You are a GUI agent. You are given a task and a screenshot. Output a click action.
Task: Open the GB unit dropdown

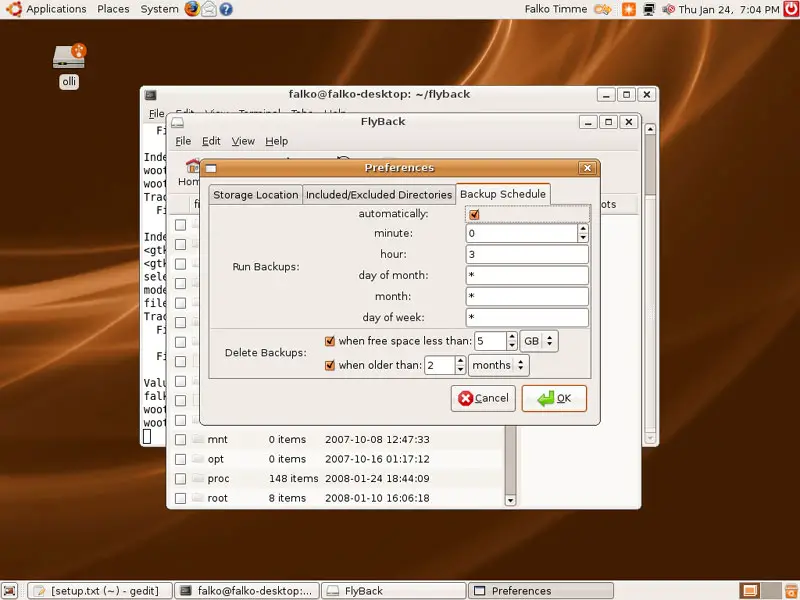click(x=539, y=341)
